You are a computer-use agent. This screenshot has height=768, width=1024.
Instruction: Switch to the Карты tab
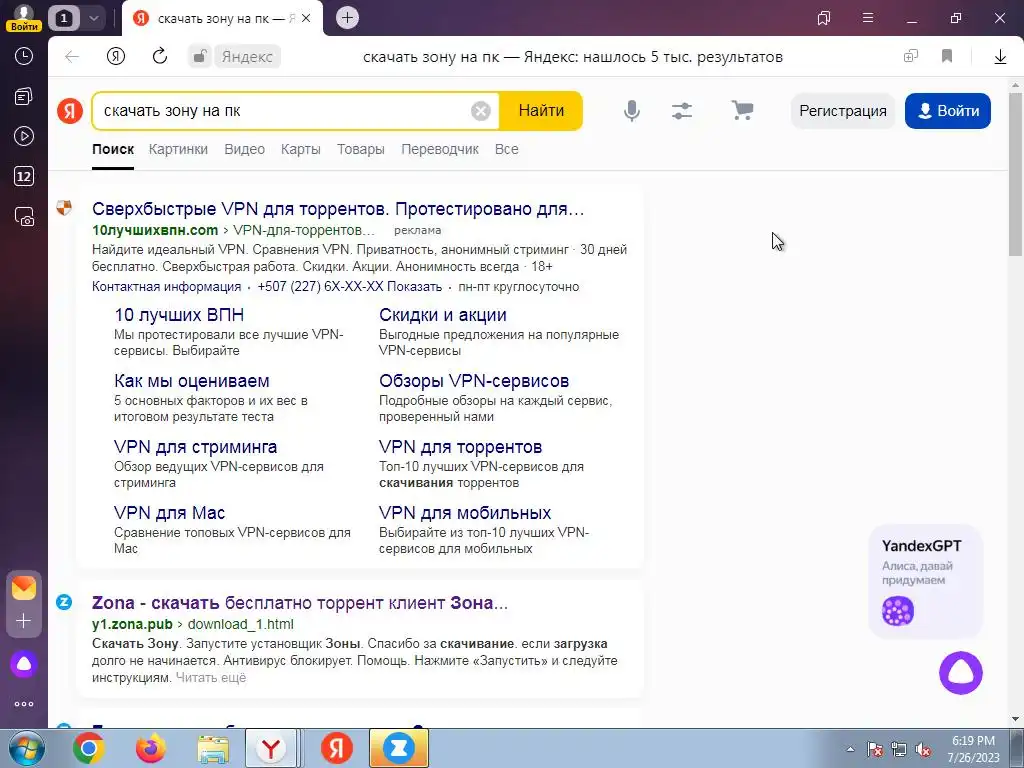(300, 150)
